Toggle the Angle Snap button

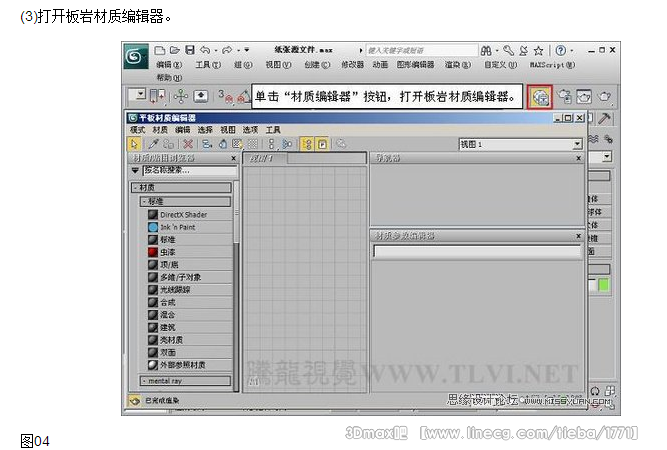pos(244,97)
